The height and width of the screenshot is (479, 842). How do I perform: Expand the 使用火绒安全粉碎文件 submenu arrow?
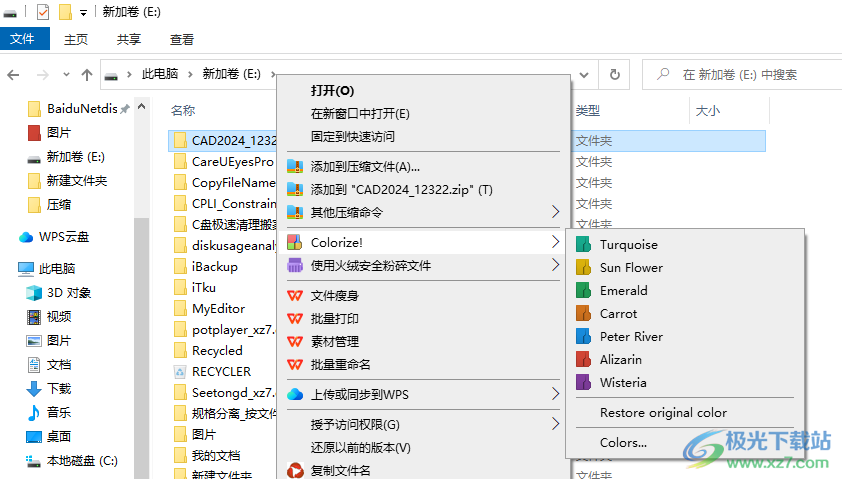[x=555, y=265]
